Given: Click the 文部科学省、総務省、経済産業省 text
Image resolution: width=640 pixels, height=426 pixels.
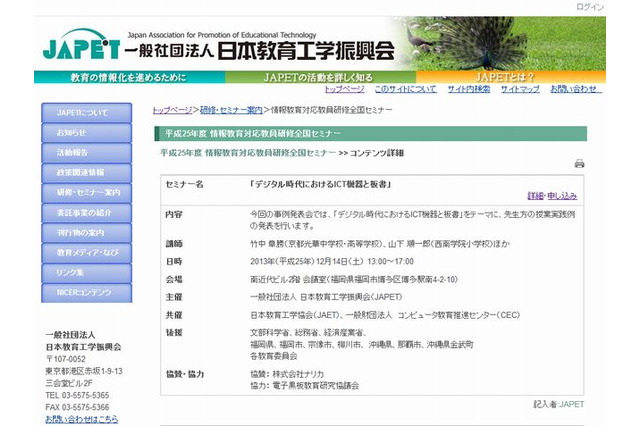Looking at the screenshot, I should point(308,333).
